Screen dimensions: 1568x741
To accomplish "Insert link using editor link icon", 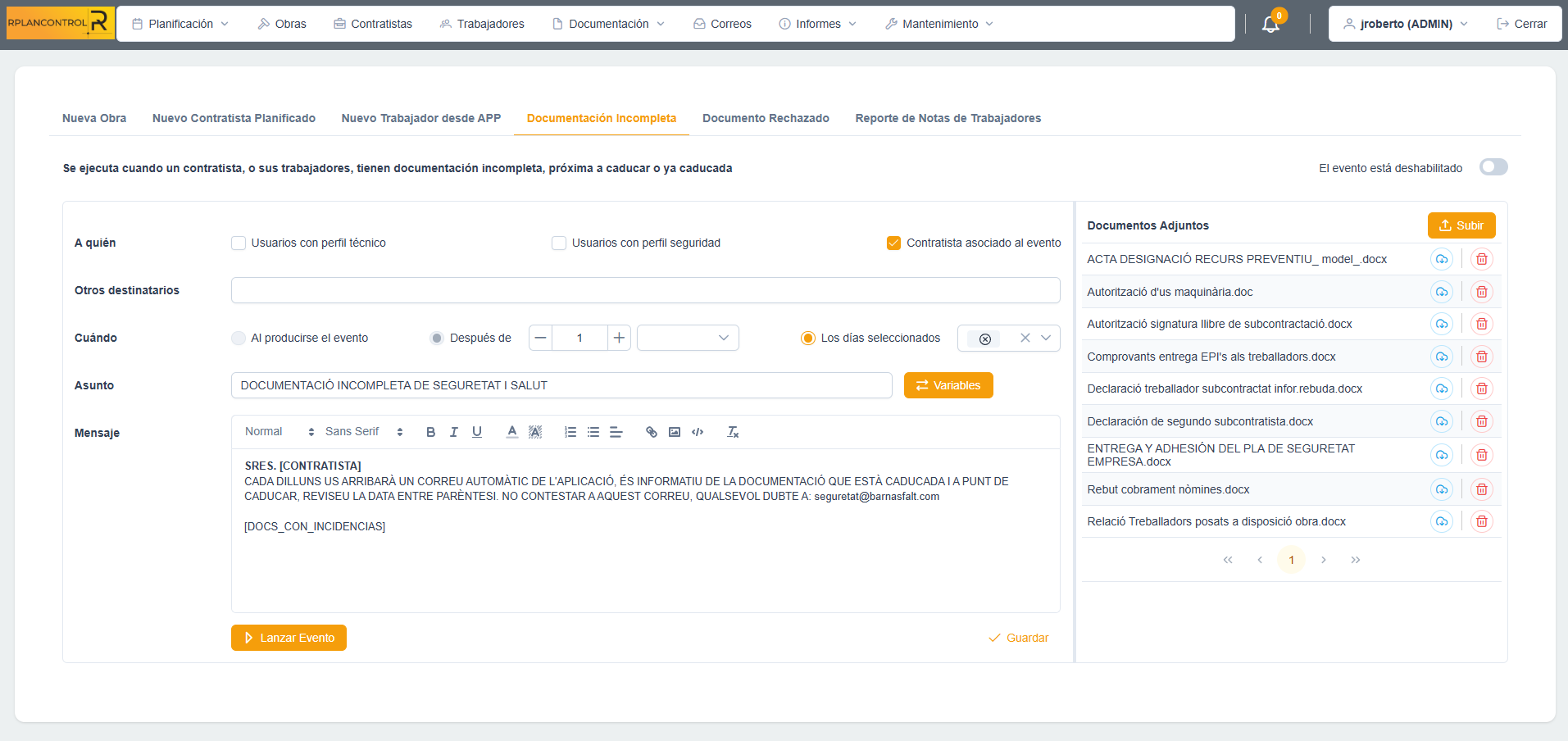I will coord(651,432).
